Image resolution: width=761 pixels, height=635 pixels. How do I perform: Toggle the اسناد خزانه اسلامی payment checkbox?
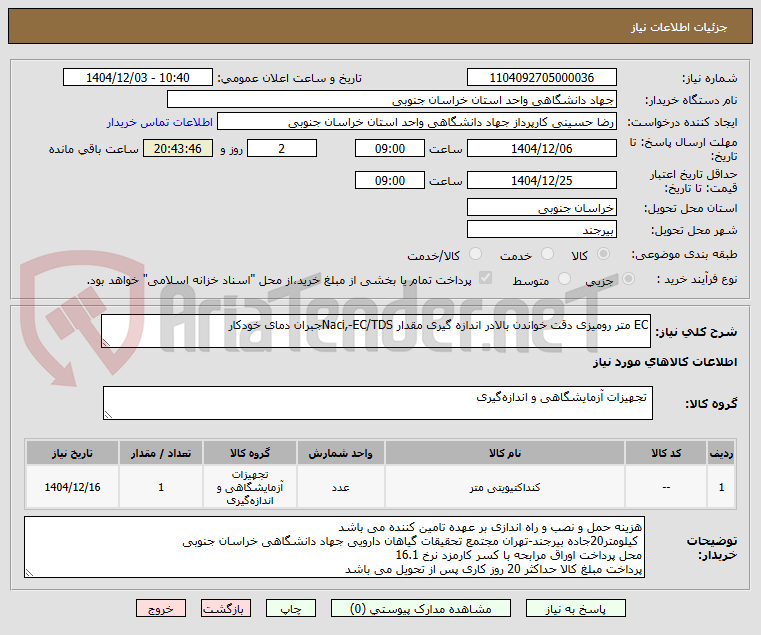485,278
